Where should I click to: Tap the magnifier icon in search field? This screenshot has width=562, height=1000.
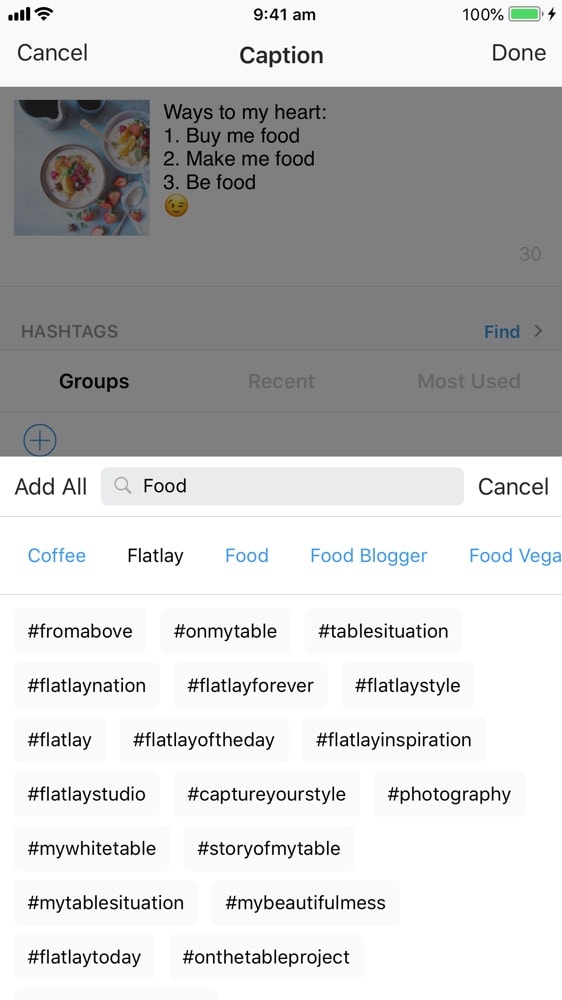[122, 486]
